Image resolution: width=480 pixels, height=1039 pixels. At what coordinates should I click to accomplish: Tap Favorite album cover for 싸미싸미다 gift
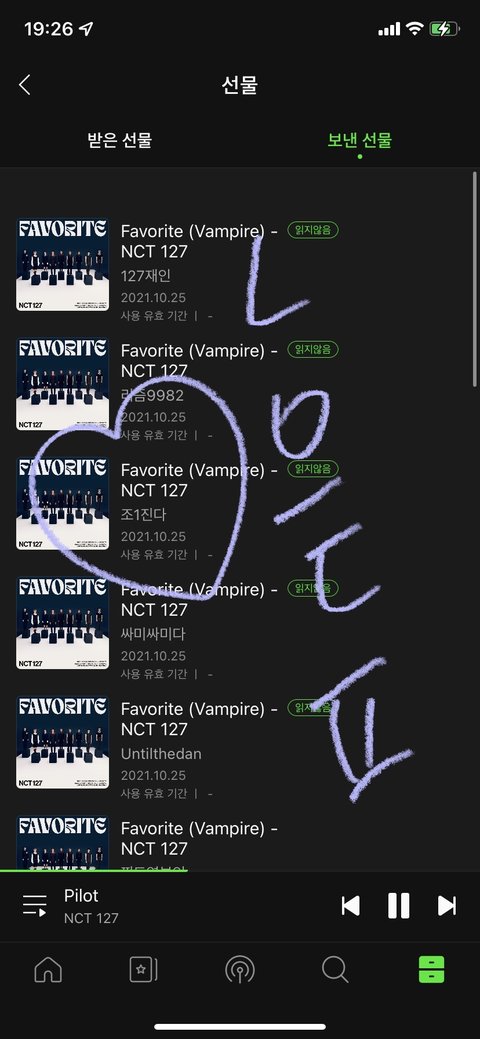tap(62, 623)
